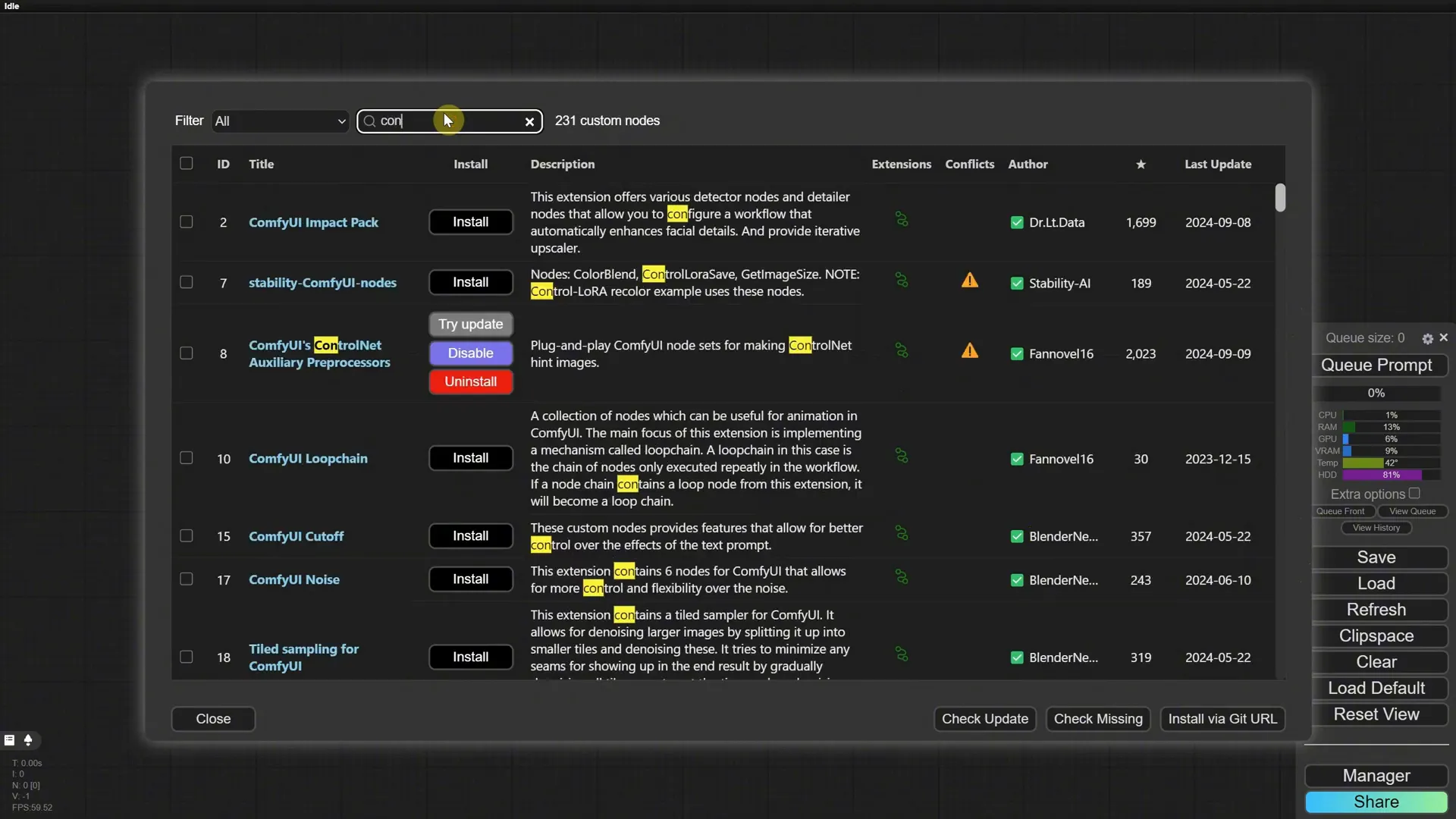Enable the Extra options checkbox
The image size is (1456, 819).
click(x=1414, y=494)
